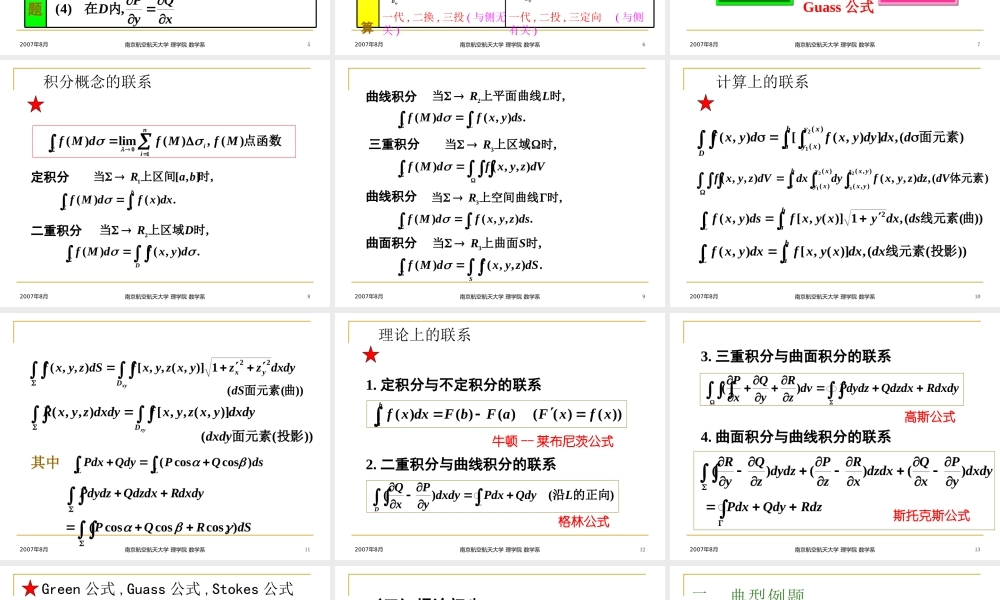Screen dimensions: 1000x600
Task: Click the red 格林公式 label
Action: click(584, 522)
